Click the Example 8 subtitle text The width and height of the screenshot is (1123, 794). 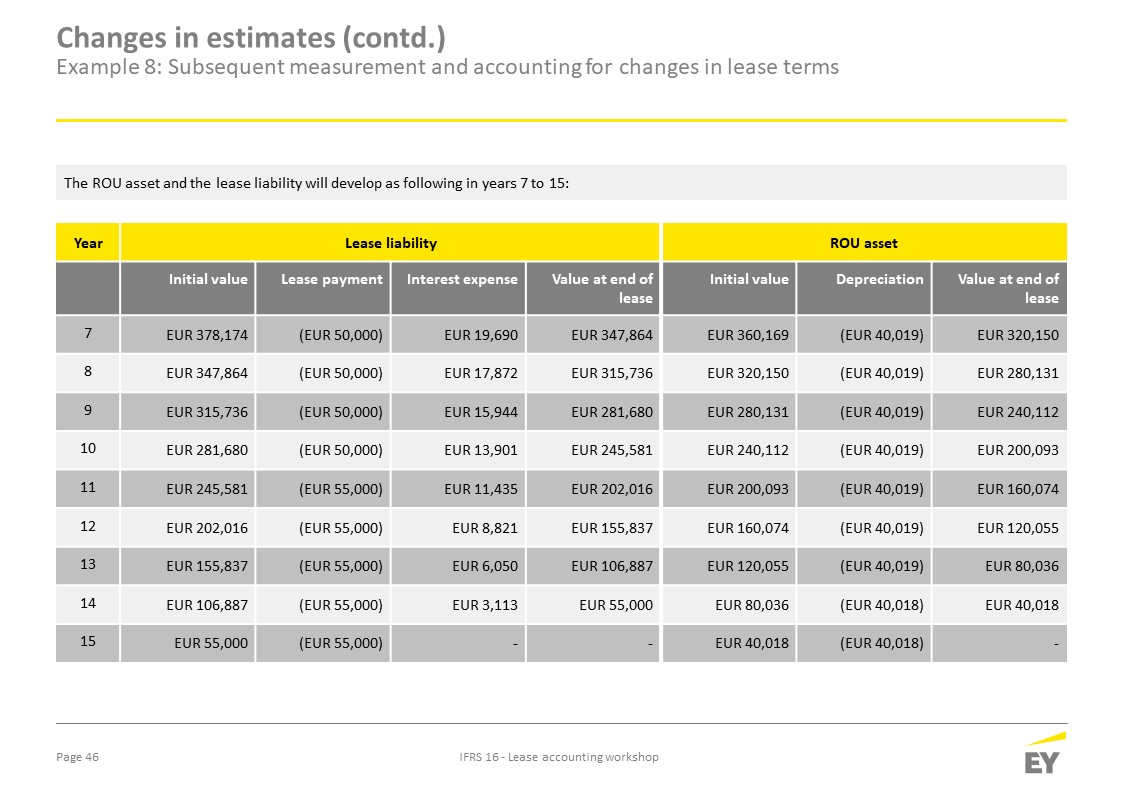point(448,67)
